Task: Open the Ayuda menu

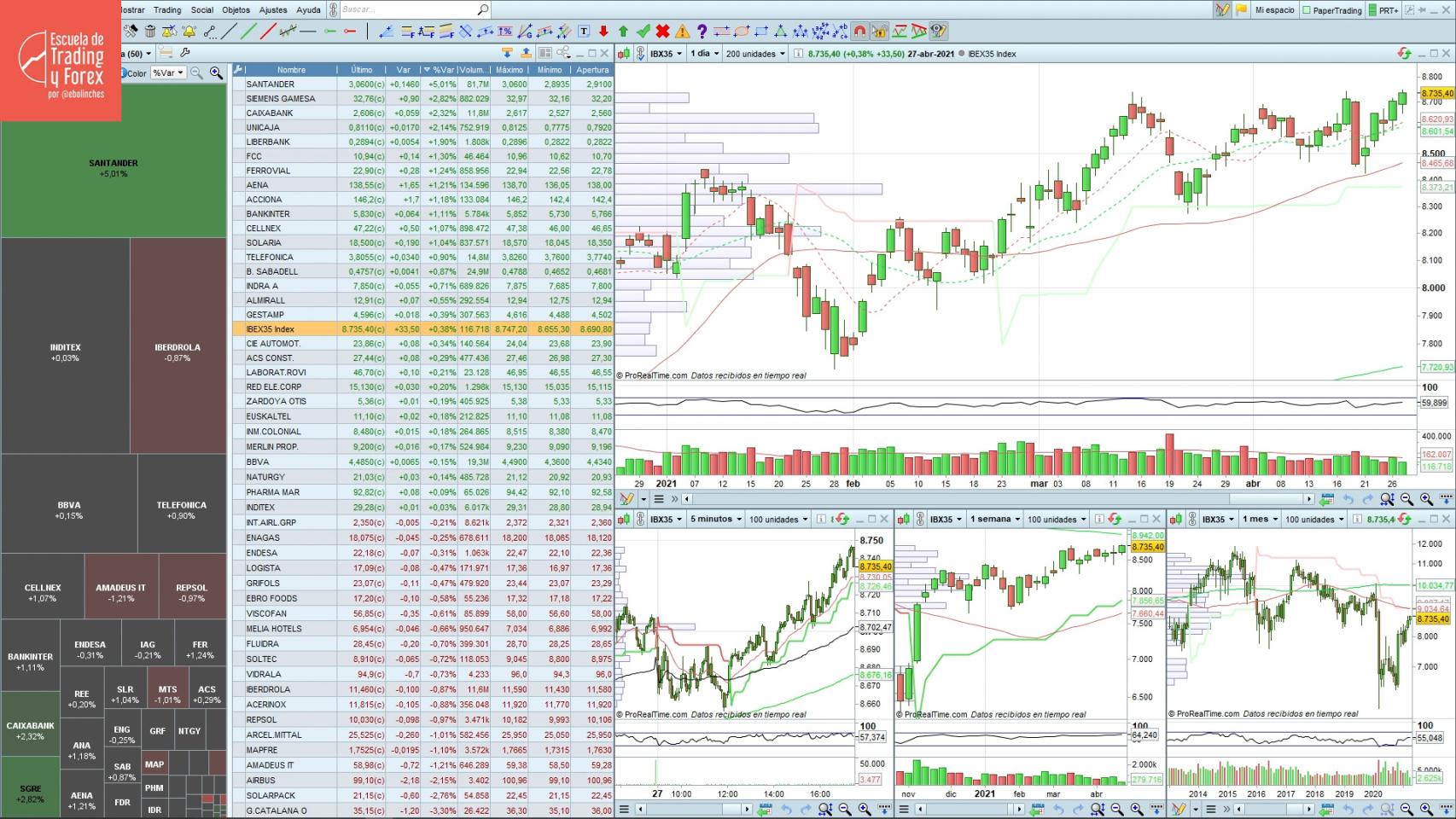Action: 308,10
